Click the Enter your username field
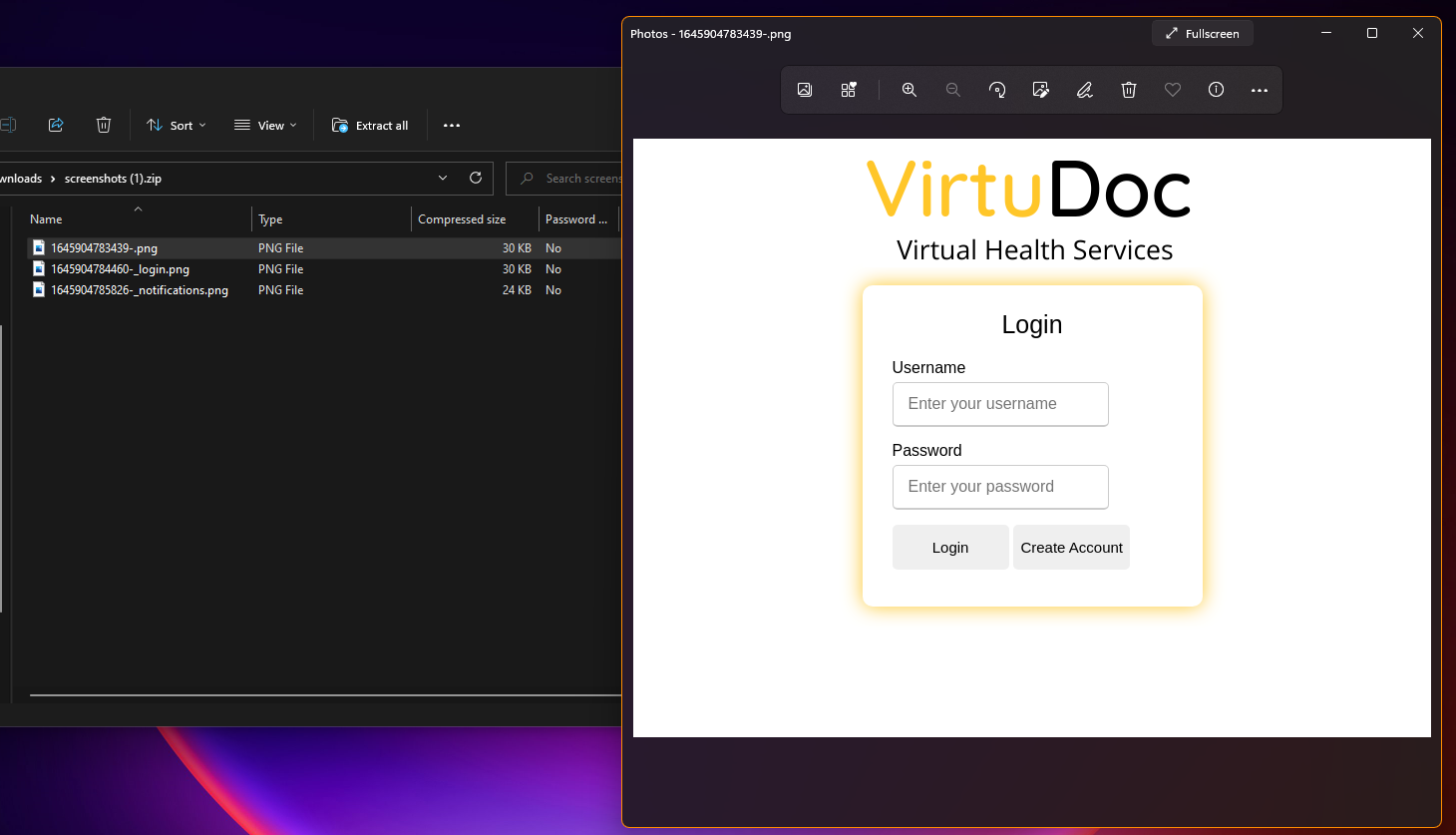 pyautogui.click(x=1000, y=404)
